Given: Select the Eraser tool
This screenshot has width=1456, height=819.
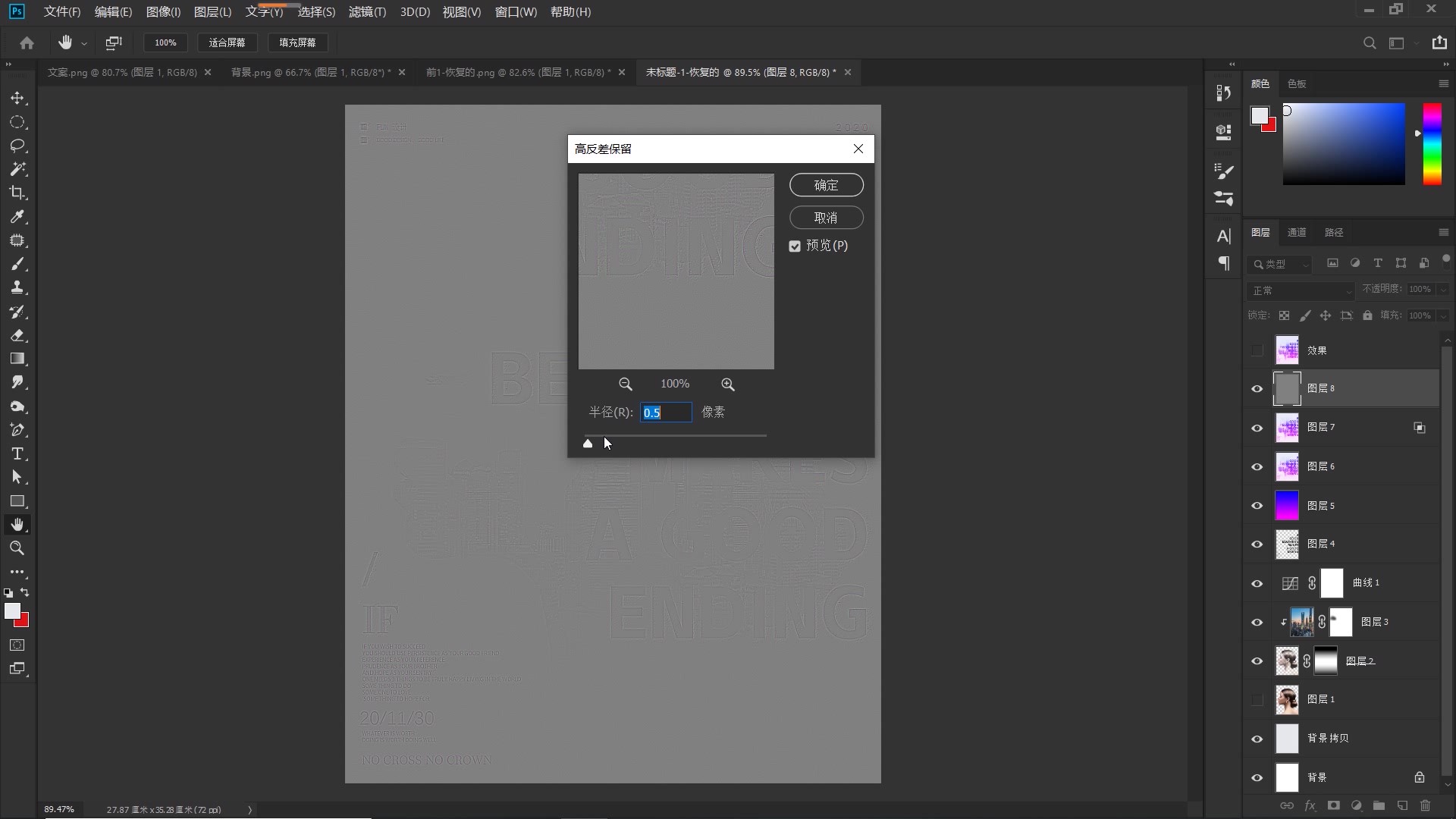Looking at the screenshot, I should 17,335.
